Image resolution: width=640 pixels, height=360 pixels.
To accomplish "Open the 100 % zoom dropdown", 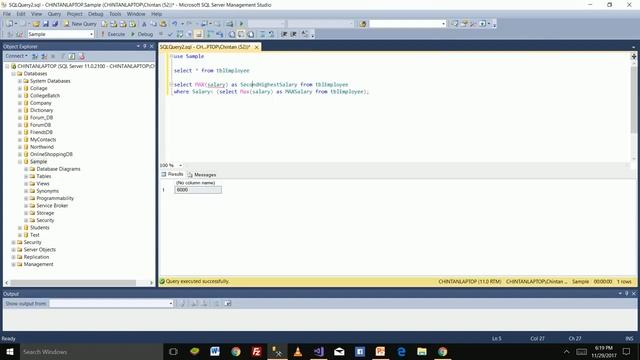I will [180, 165].
